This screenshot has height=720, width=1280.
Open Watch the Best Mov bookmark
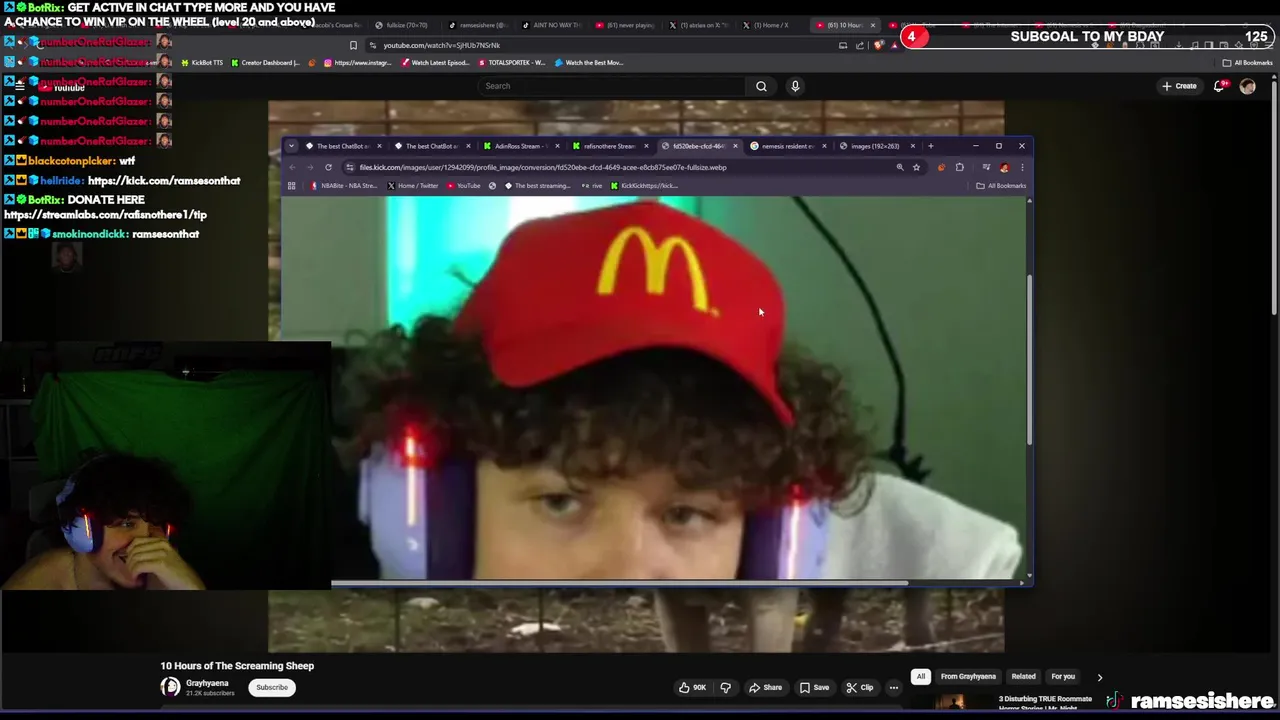(588, 63)
